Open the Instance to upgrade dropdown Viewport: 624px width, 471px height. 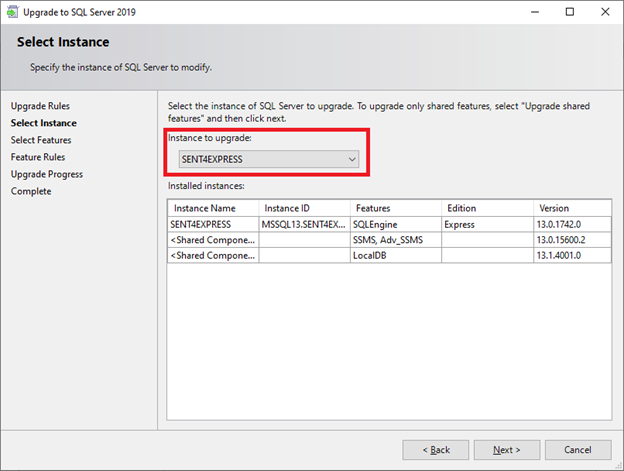[x=269, y=159]
